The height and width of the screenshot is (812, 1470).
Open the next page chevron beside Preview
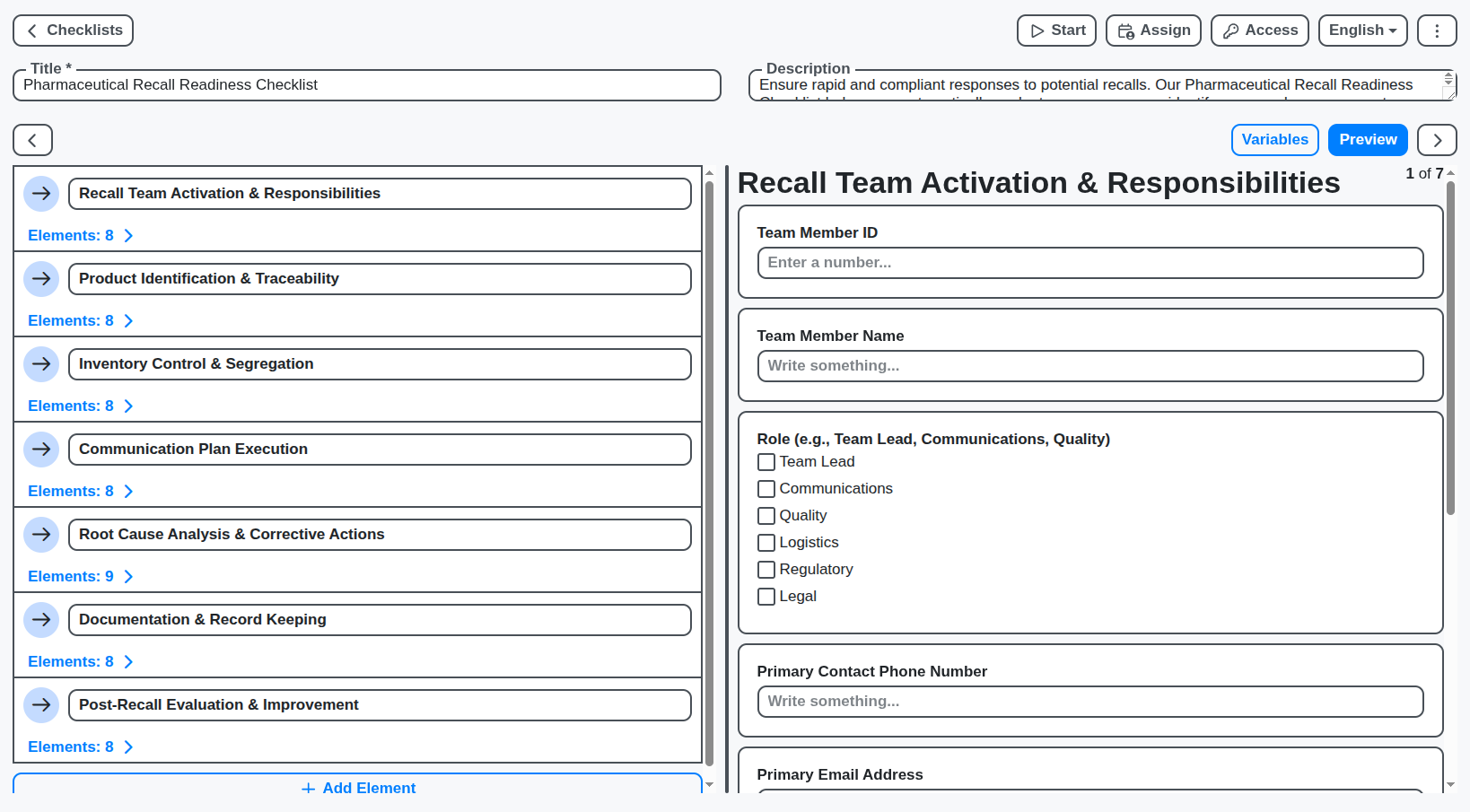[x=1437, y=139]
